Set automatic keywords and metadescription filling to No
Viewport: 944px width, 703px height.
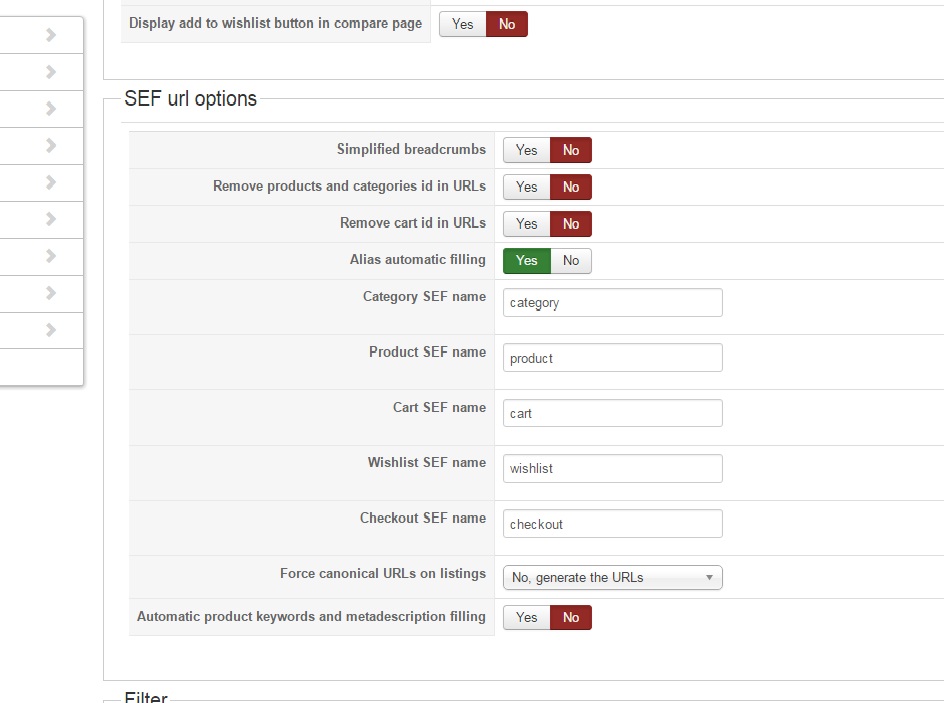click(571, 618)
